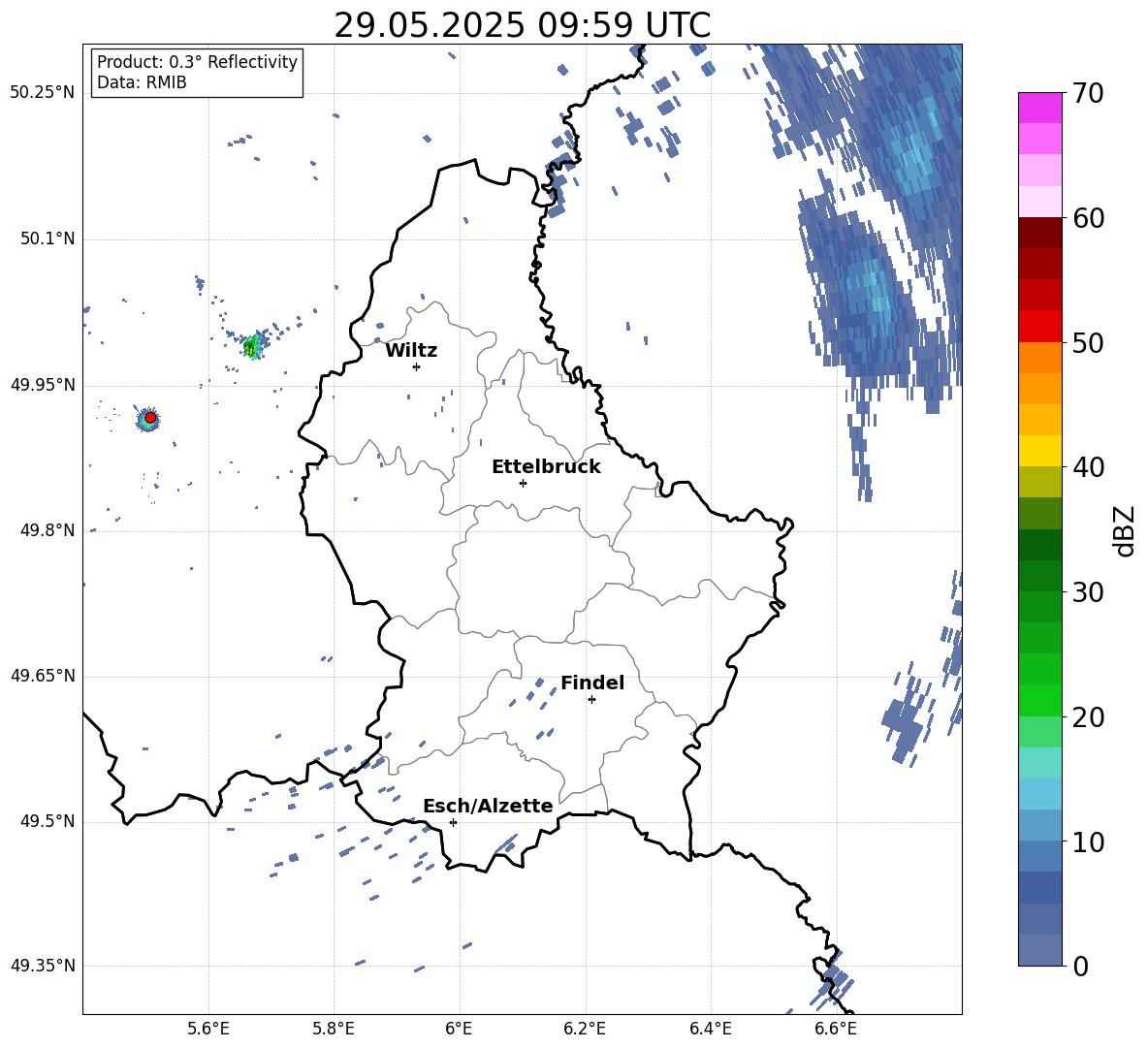Click the colorbar tick label 20
The image size is (1148, 1048).
coord(1088,717)
